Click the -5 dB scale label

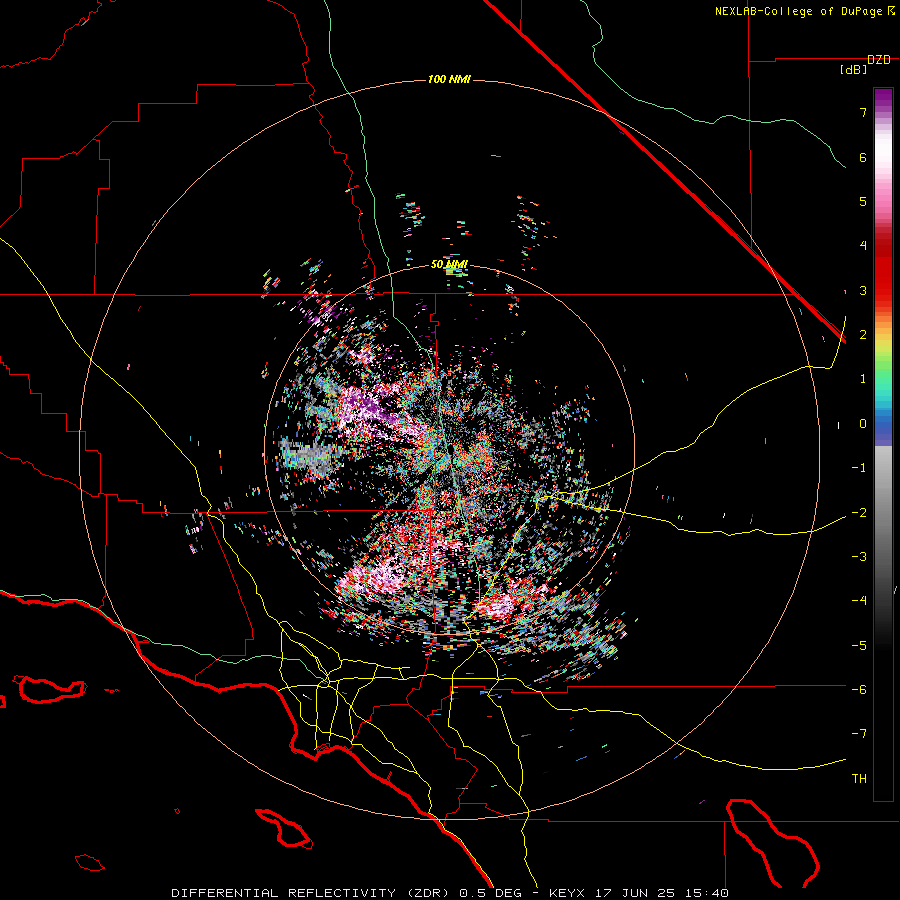859,646
